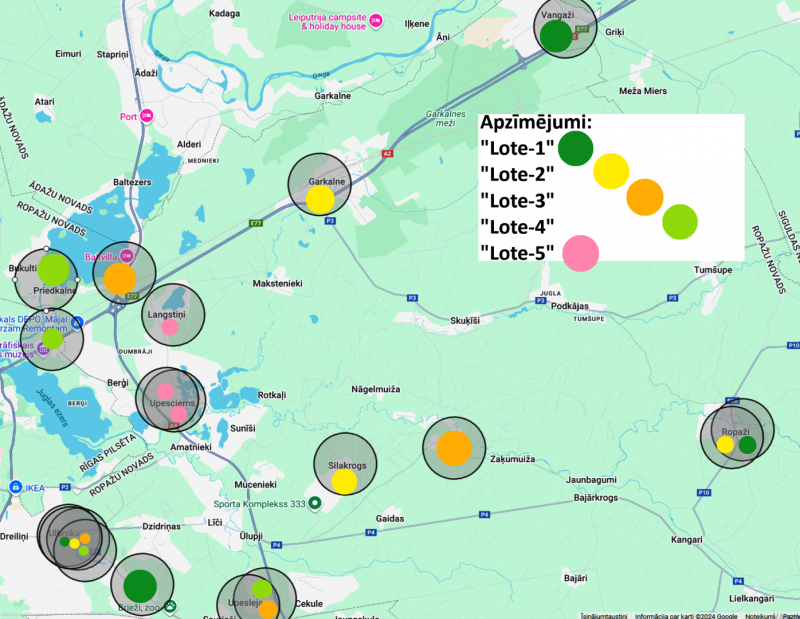Click the pink marker at Langstiņi
Viewport: 800px width, 619px height.
(x=170, y=327)
